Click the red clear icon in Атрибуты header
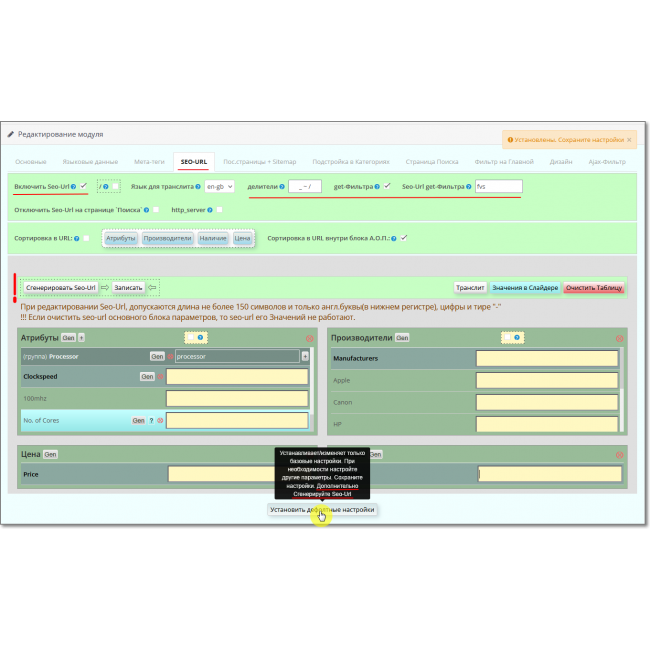 pyautogui.click(x=309, y=338)
